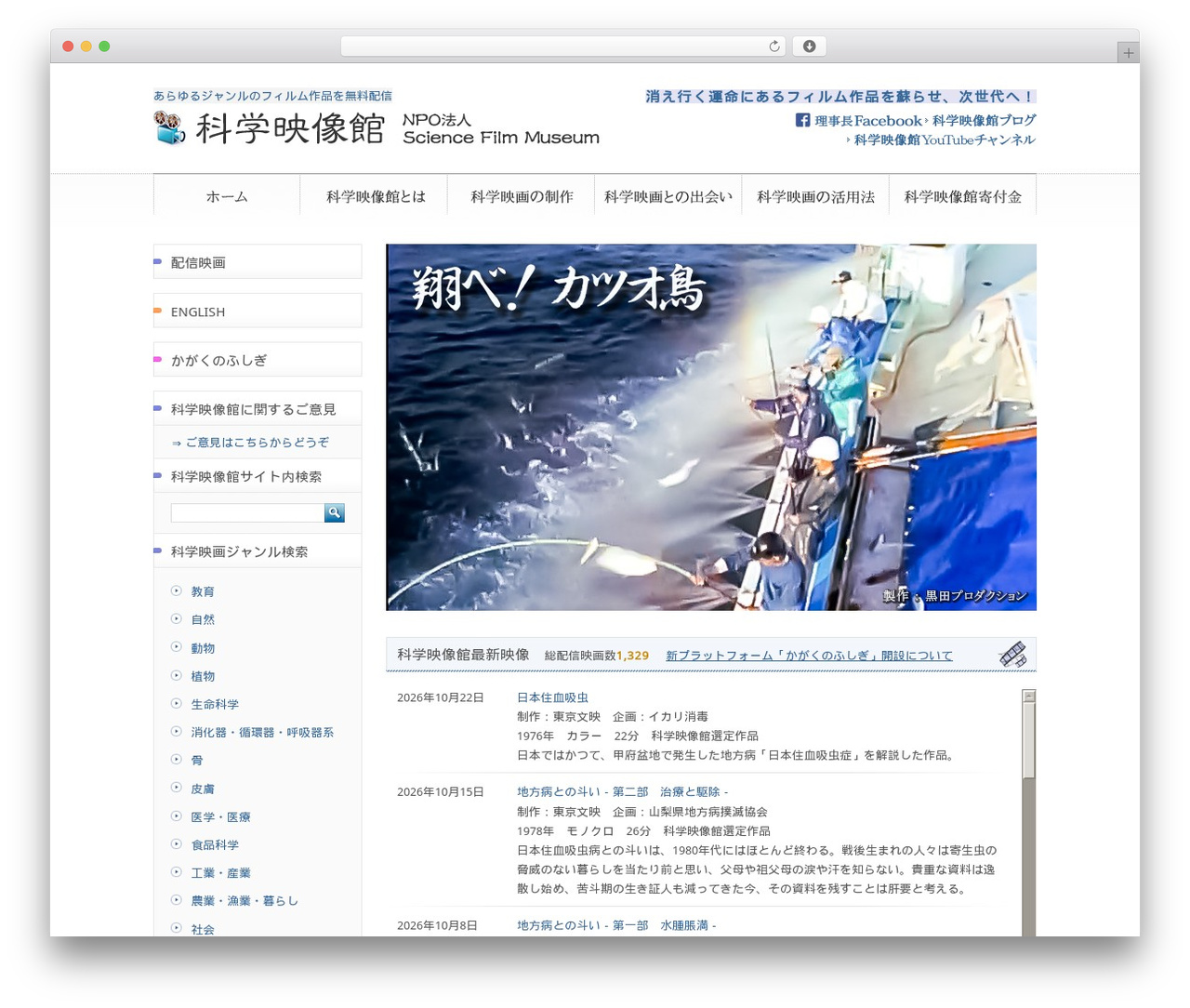Image resolution: width=1190 pixels, height=1008 pixels.
Task: Open the 科学映画の制作 navigation tab
Action: tap(522, 196)
